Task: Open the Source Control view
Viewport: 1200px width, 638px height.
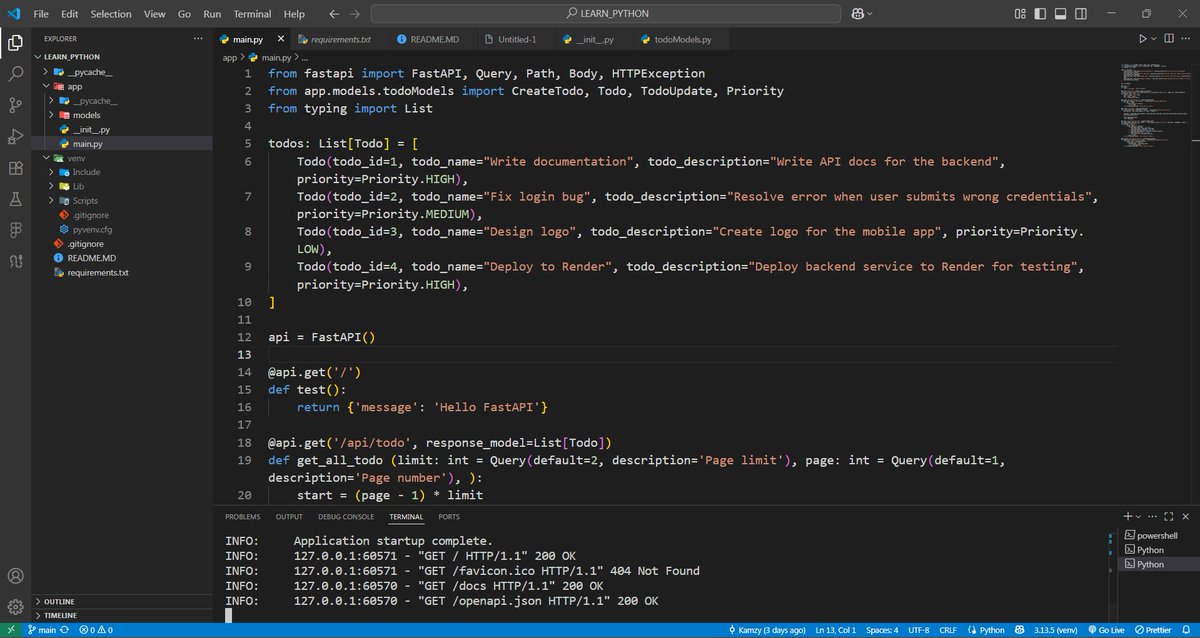Action: click(x=15, y=105)
